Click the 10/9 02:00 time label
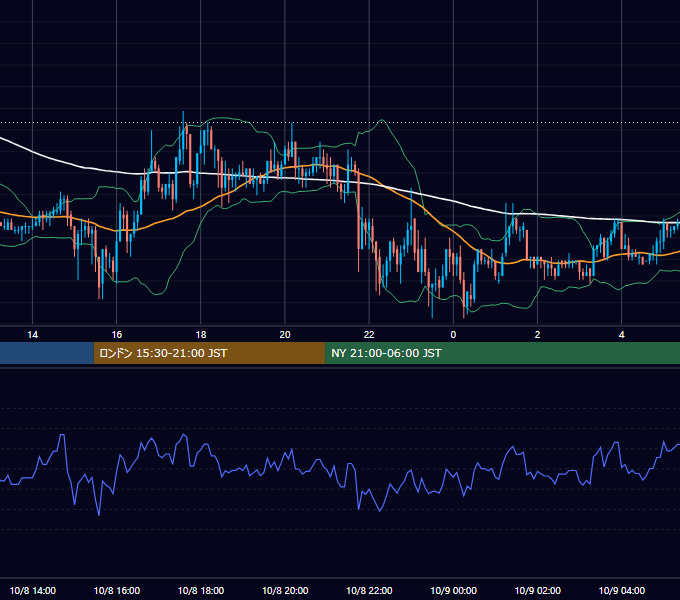 537,590
